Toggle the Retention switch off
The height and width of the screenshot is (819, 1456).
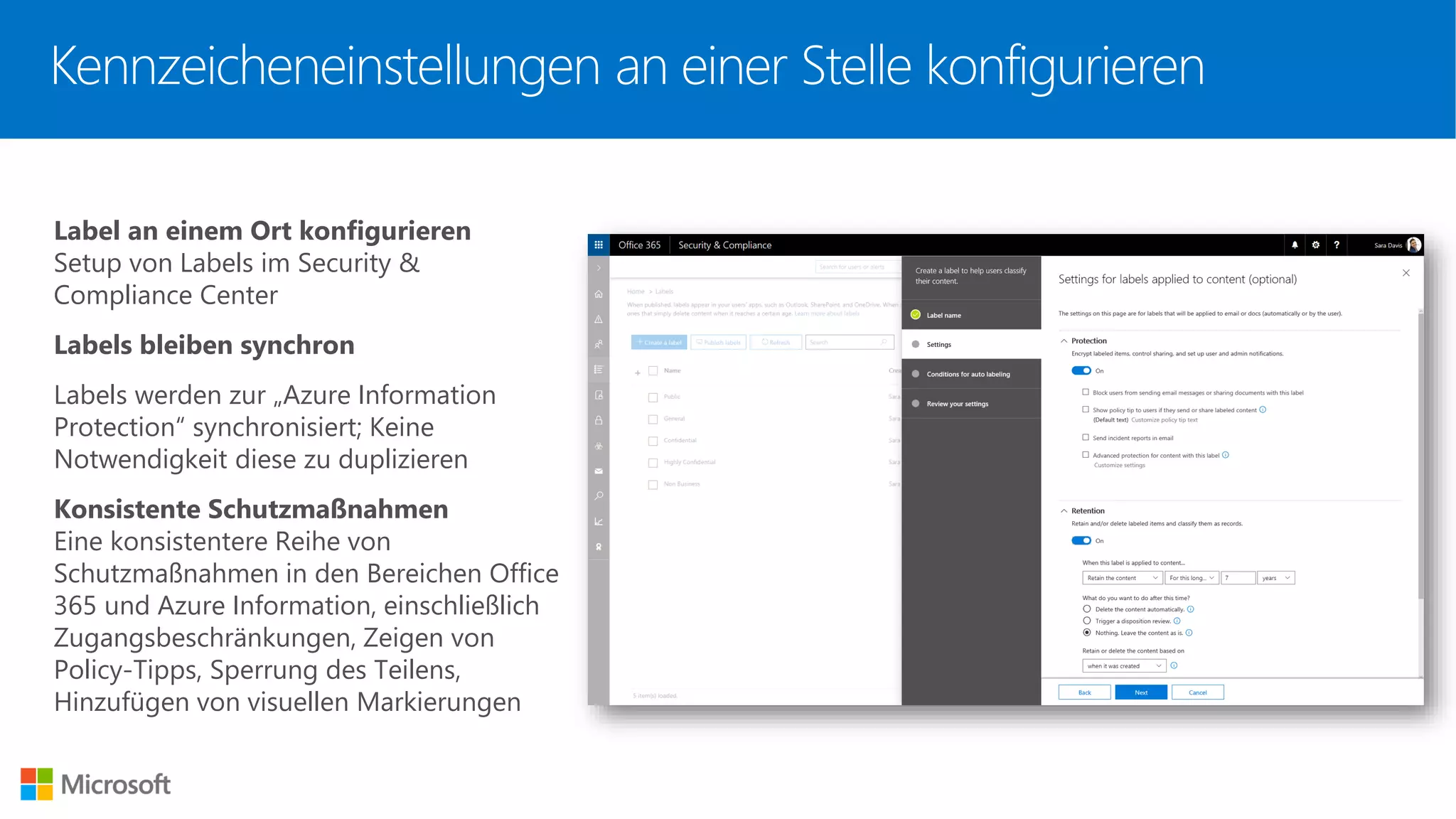click(x=1081, y=540)
